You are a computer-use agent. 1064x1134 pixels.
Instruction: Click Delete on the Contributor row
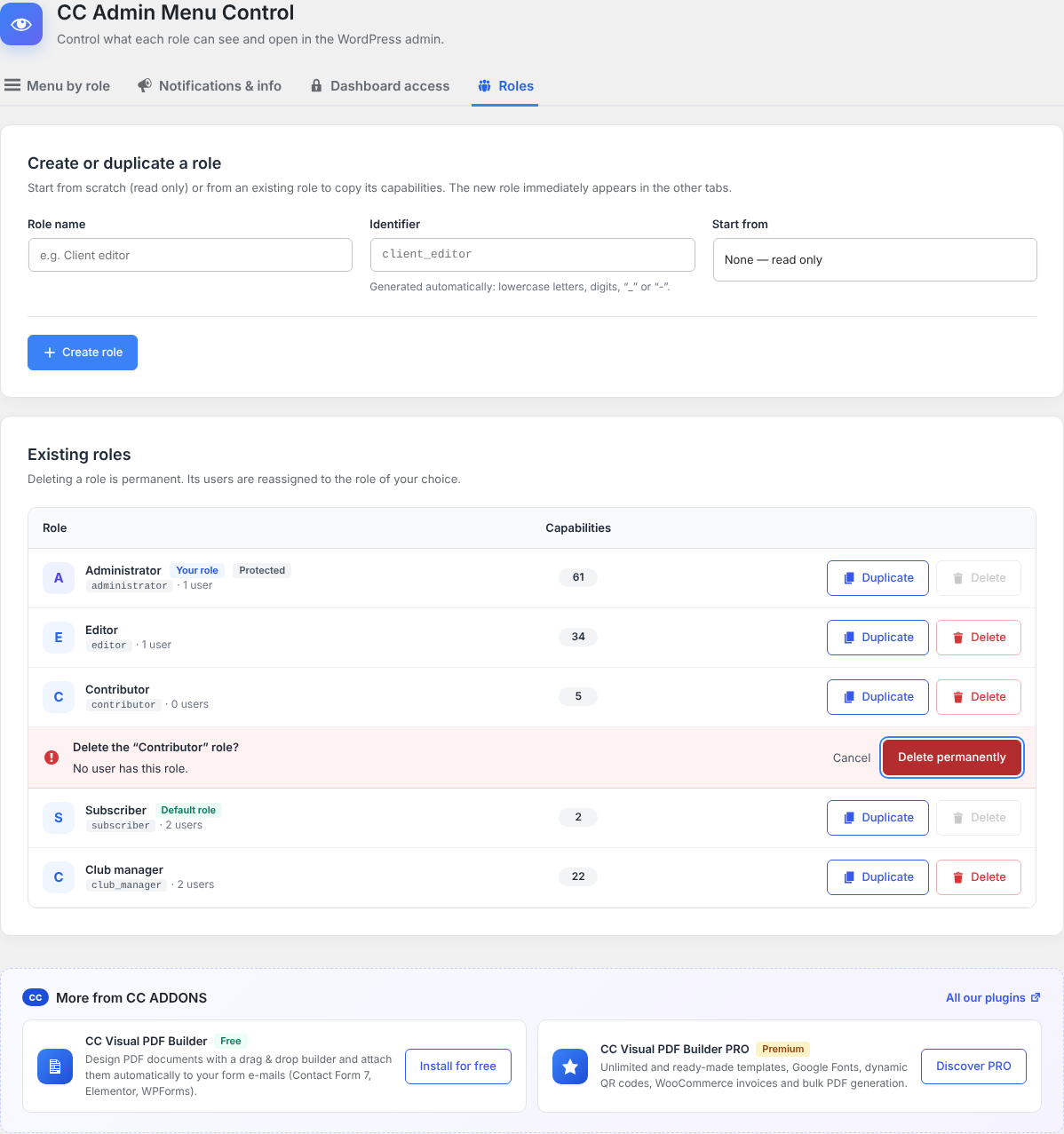pyautogui.click(x=978, y=697)
